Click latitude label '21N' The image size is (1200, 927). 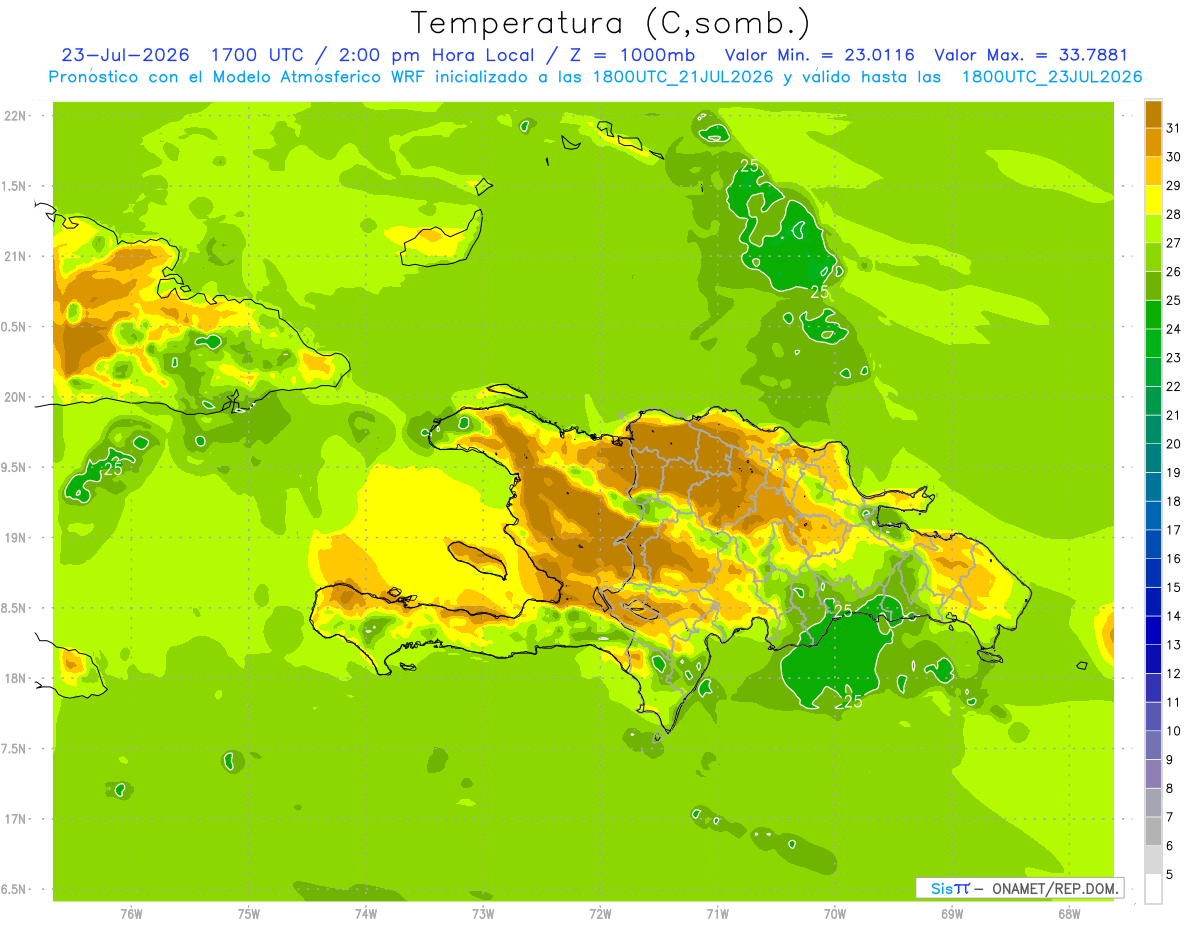point(14,257)
